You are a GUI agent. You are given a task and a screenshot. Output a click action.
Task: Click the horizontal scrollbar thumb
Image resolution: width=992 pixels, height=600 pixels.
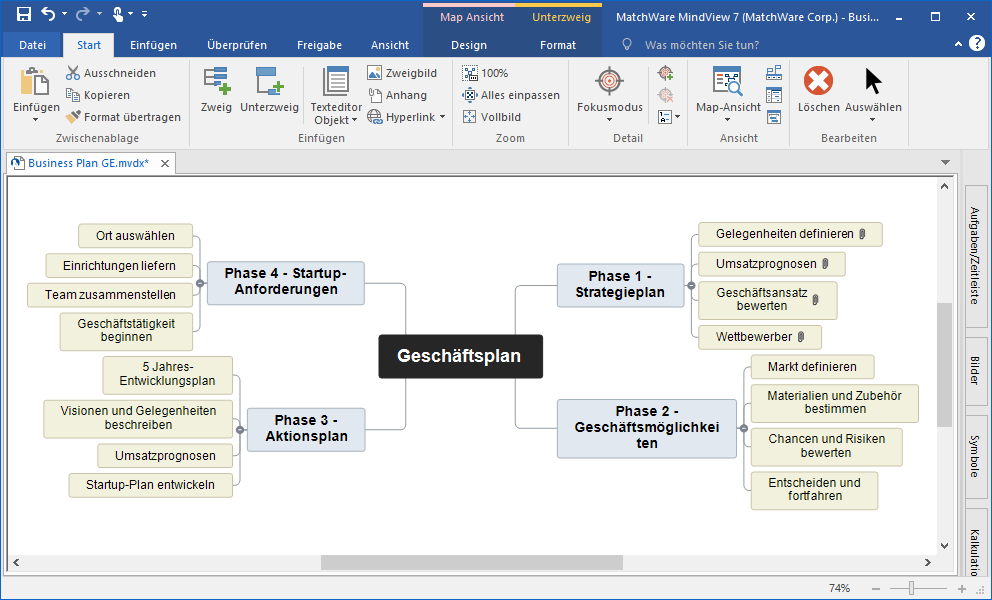tap(472, 562)
